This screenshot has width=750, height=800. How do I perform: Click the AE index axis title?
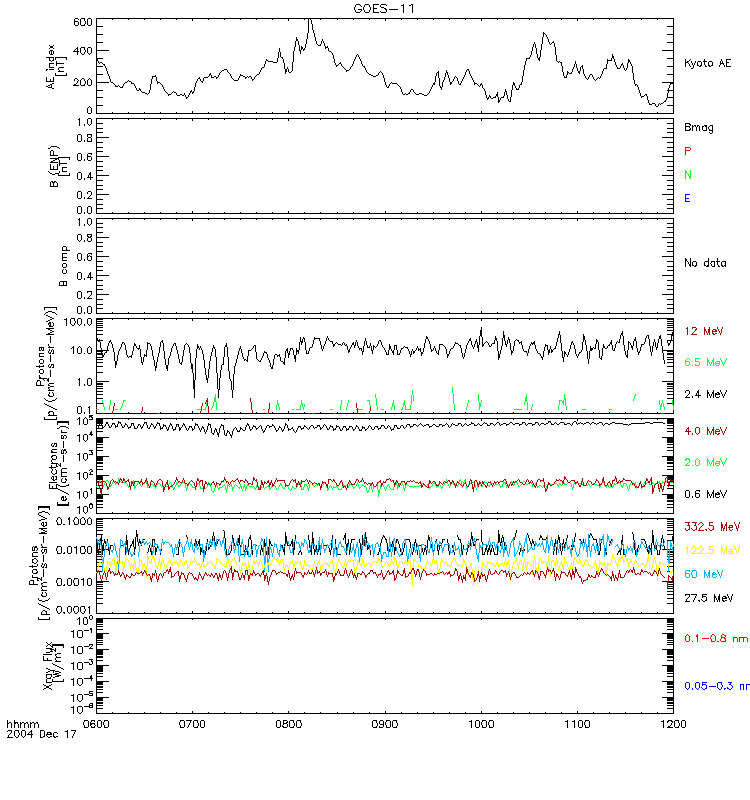(56, 66)
